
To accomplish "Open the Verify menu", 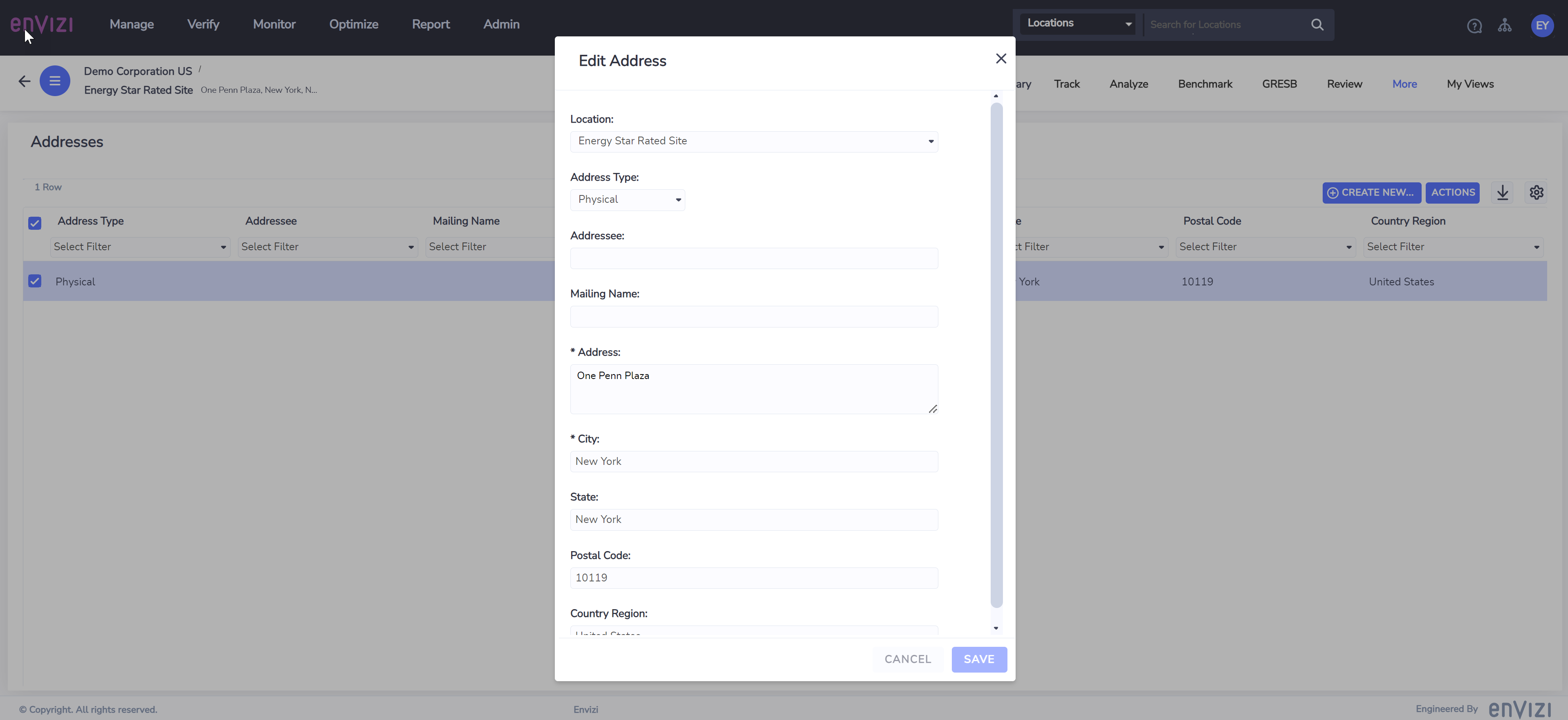I will tap(203, 25).
